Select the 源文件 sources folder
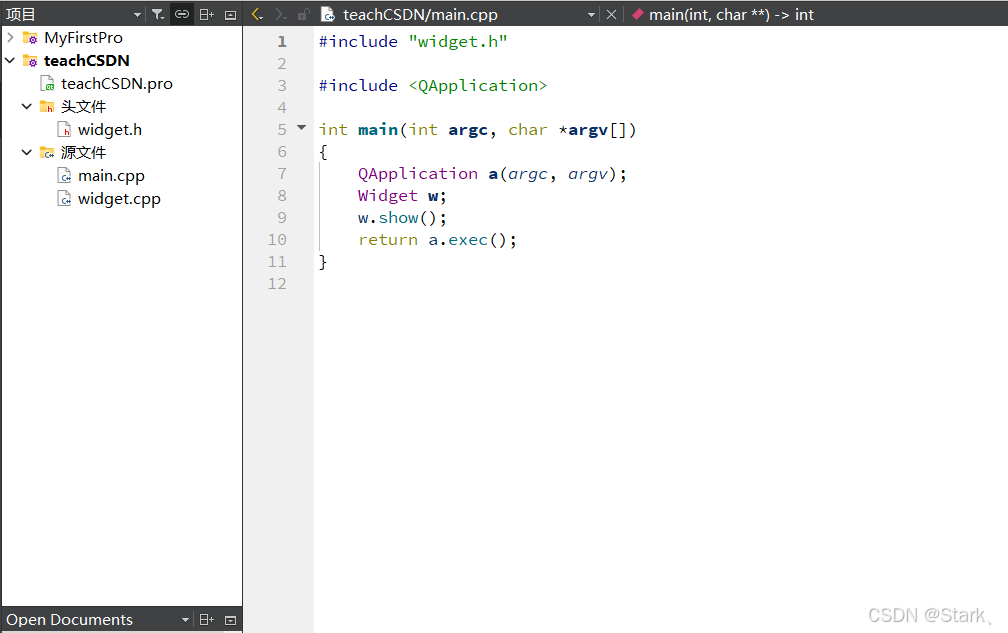The image size is (1008, 633). [x=84, y=153]
